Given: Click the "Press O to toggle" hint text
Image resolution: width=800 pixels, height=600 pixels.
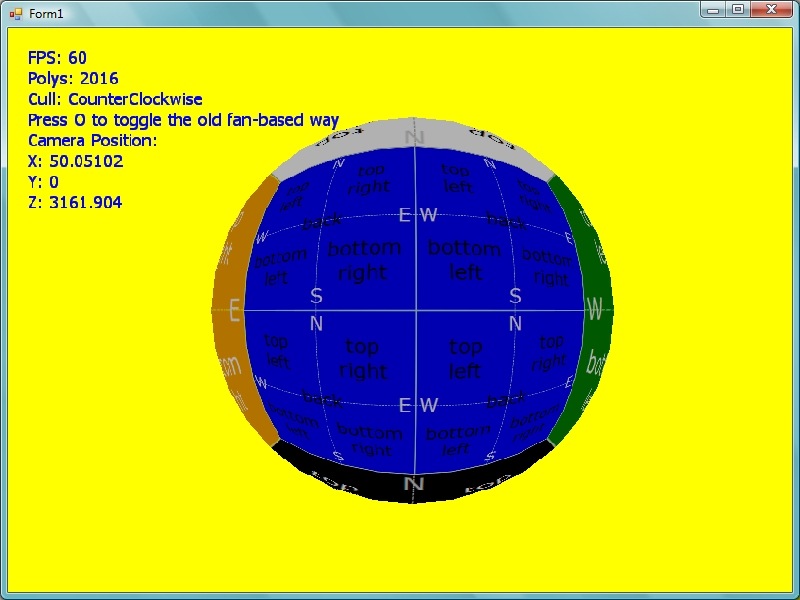Looking at the screenshot, I should (183, 120).
